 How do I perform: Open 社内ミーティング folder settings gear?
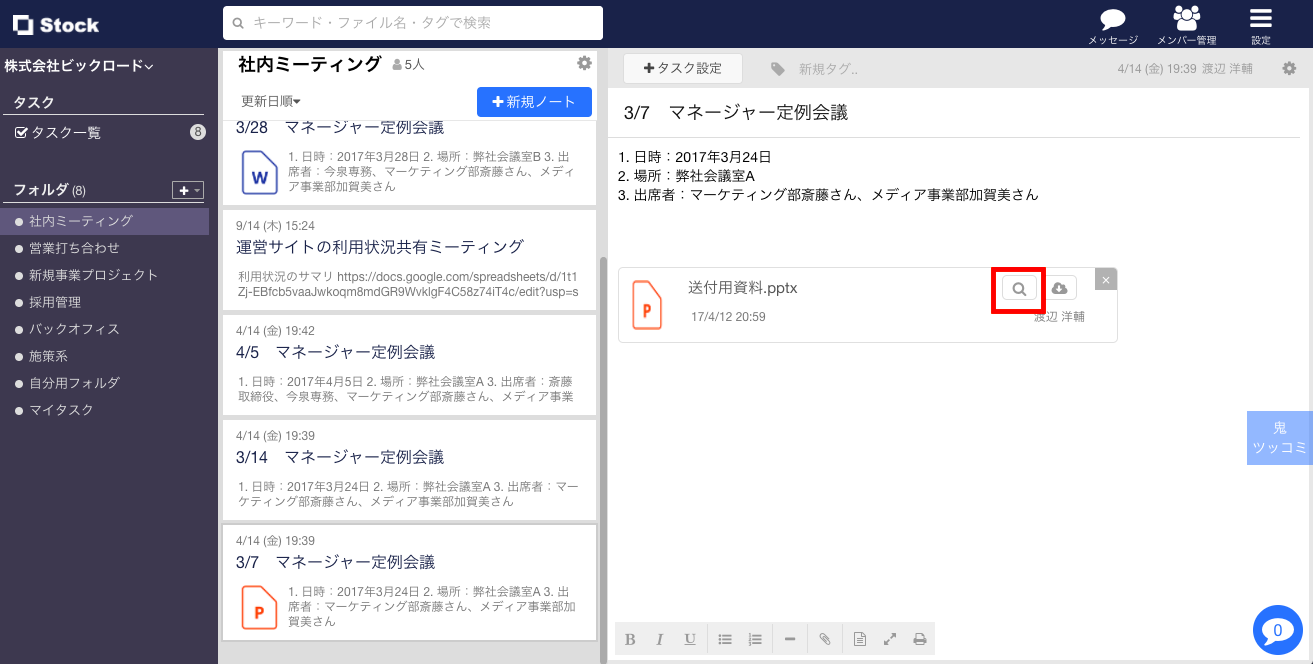point(584,62)
